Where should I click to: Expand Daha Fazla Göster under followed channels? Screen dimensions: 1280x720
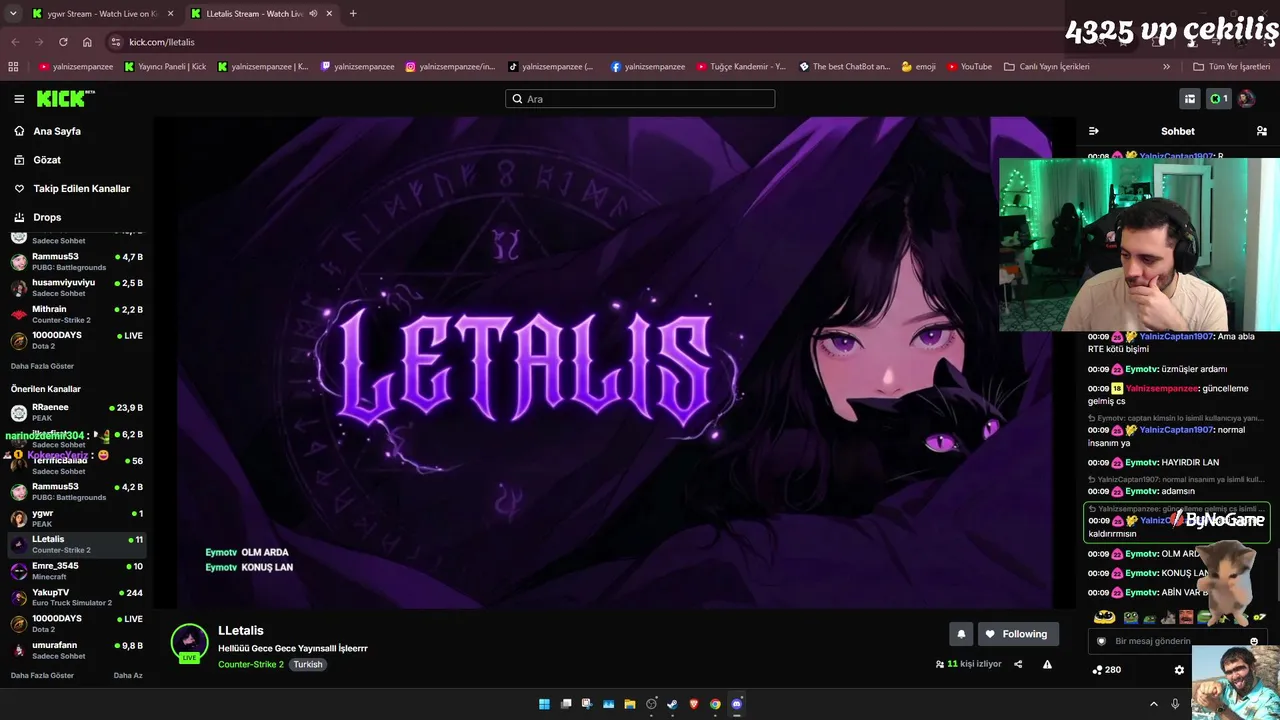(42, 366)
